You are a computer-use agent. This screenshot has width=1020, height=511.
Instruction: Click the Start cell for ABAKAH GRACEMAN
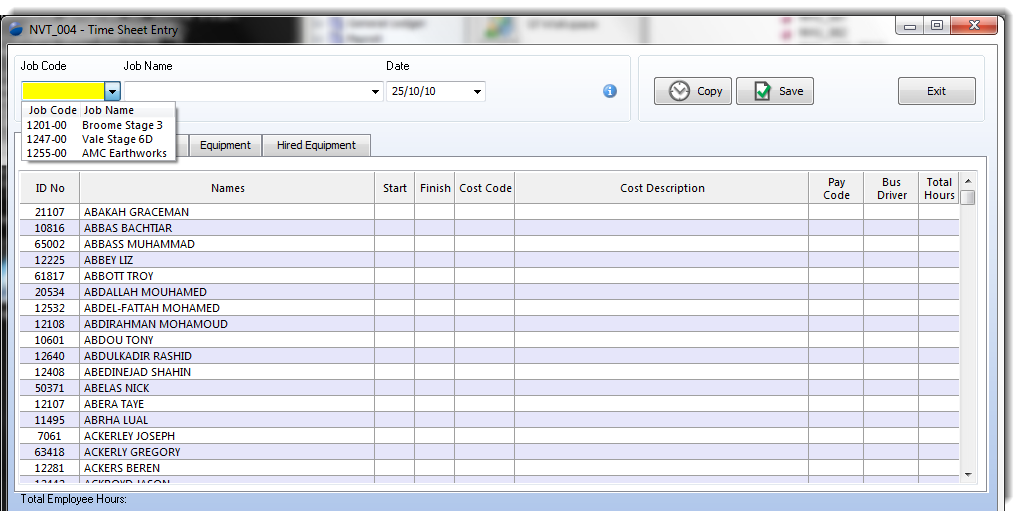pyautogui.click(x=395, y=212)
